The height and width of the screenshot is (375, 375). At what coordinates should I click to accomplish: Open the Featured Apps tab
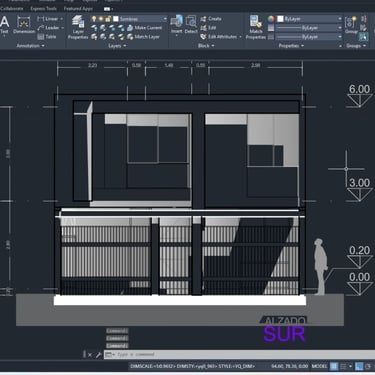pos(78,9)
